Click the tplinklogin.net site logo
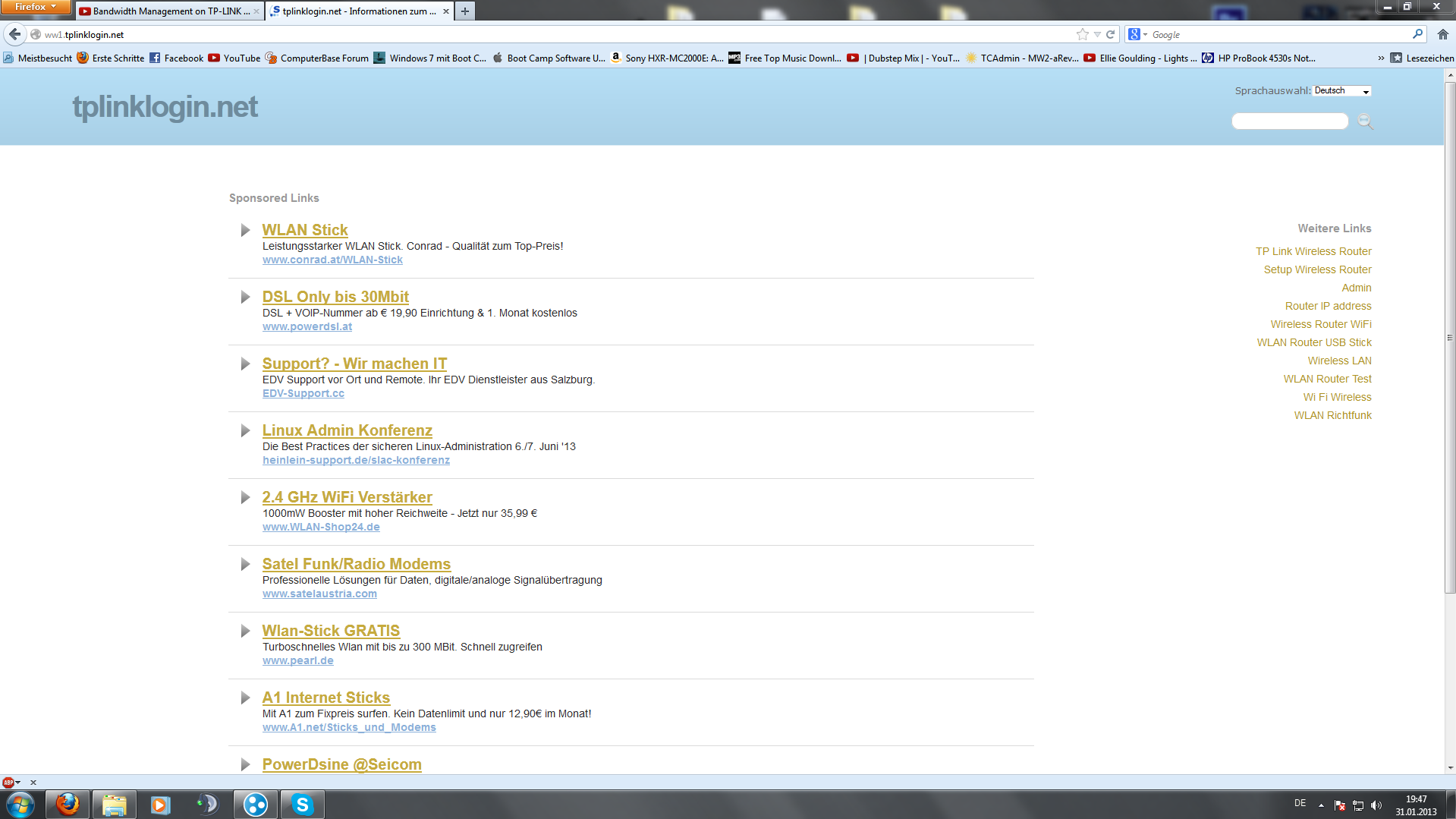The width and height of the screenshot is (1456, 819). [x=165, y=107]
